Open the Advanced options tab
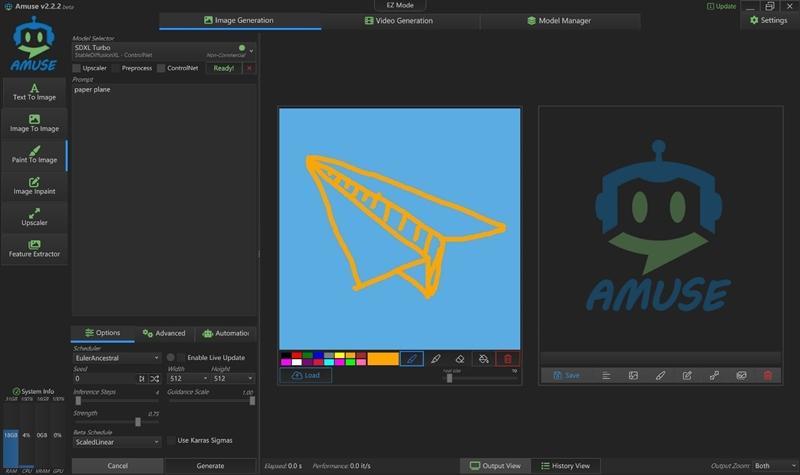The width and height of the screenshot is (800, 475). coord(163,333)
